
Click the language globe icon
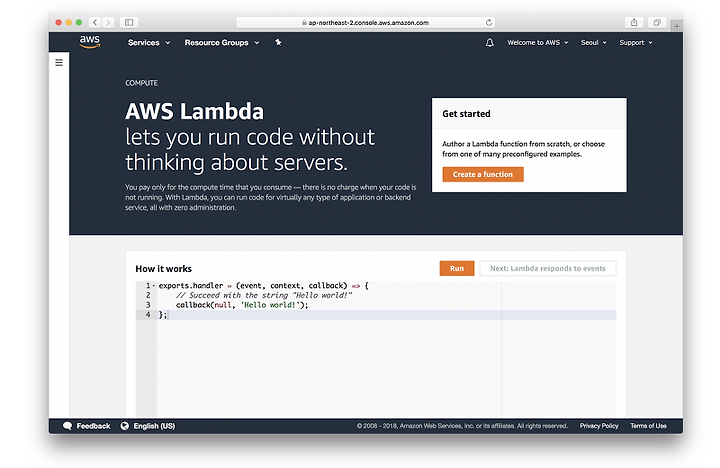[x=124, y=426]
